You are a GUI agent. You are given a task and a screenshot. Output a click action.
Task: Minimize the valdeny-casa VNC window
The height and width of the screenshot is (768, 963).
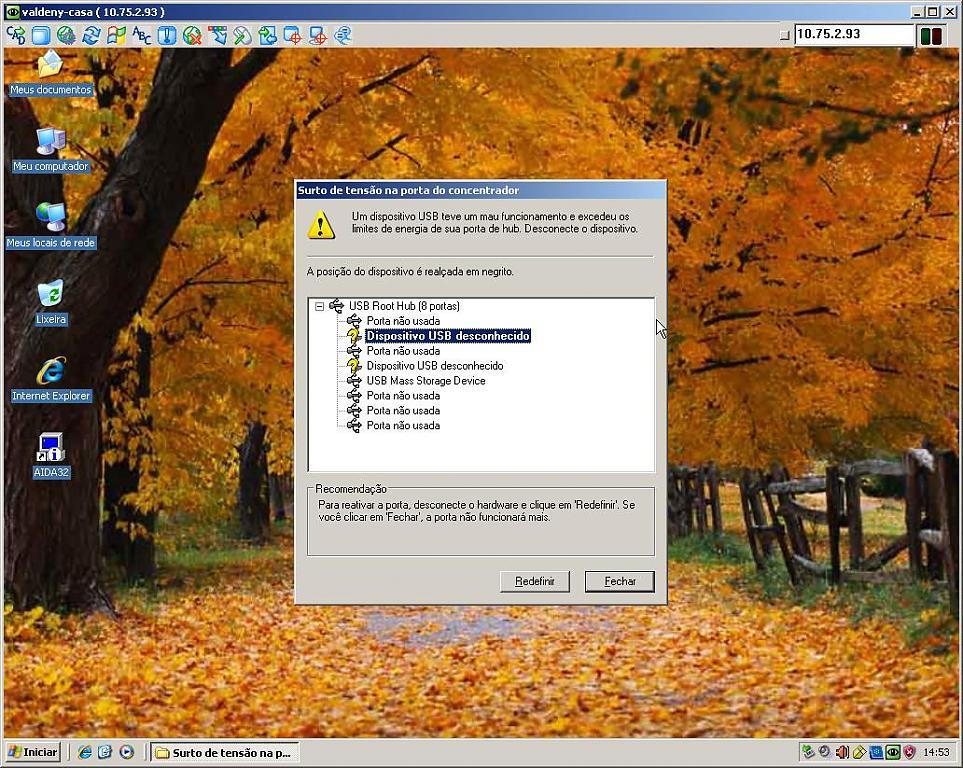tap(918, 12)
